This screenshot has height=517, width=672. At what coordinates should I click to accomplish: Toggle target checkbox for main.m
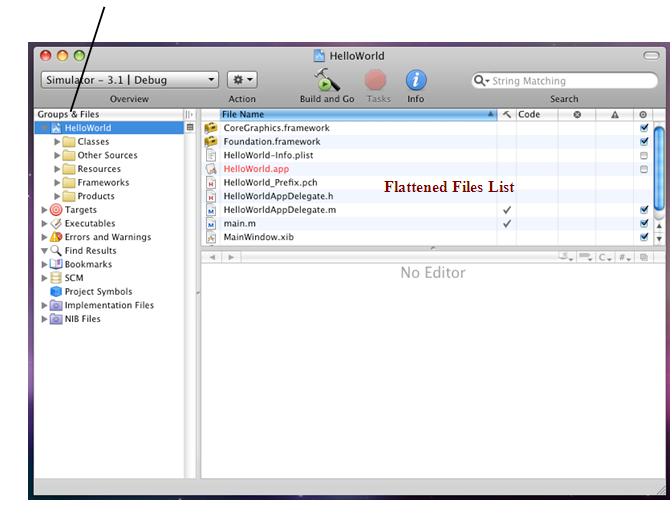pos(644,223)
